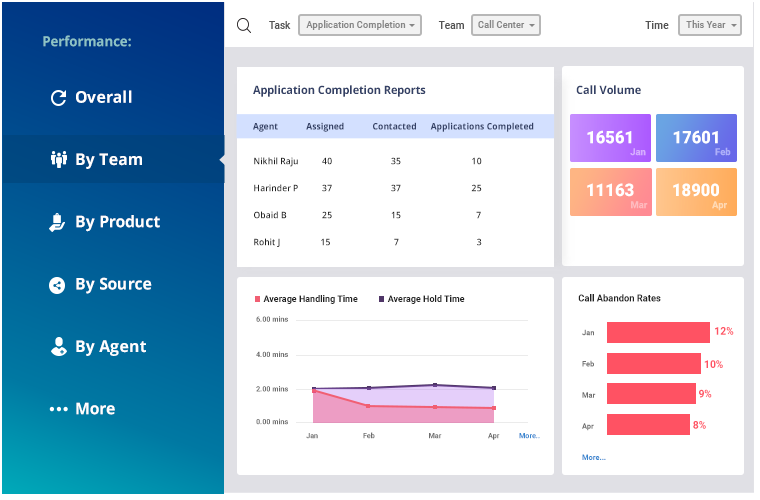Click the Apr hold time data point
The image size is (760, 500).
(494, 388)
